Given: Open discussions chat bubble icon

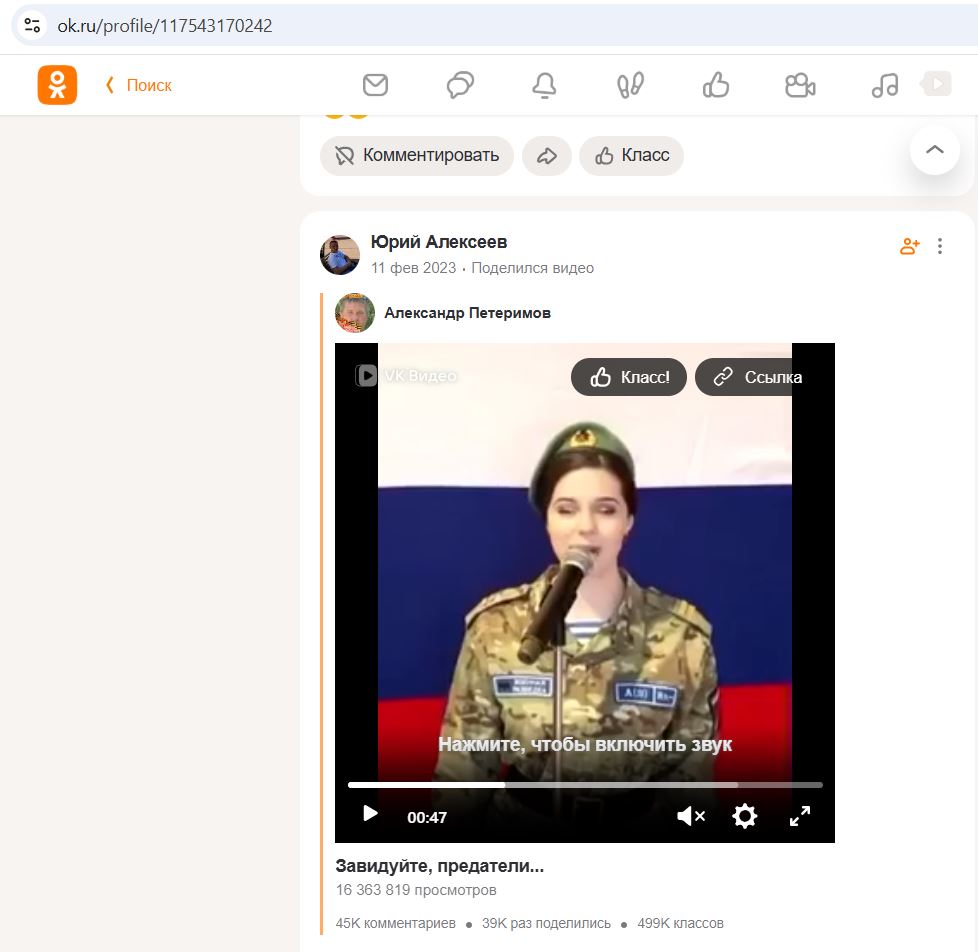Looking at the screenshot, I should 460,85.
